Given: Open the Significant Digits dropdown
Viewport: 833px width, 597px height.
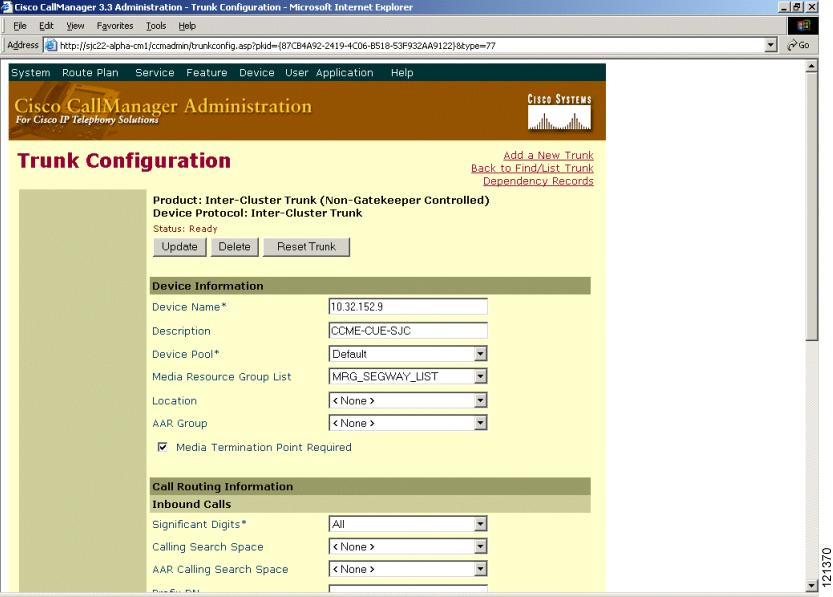Looking at the screenshot, I should pyautogui.click(x=480, y=524).
